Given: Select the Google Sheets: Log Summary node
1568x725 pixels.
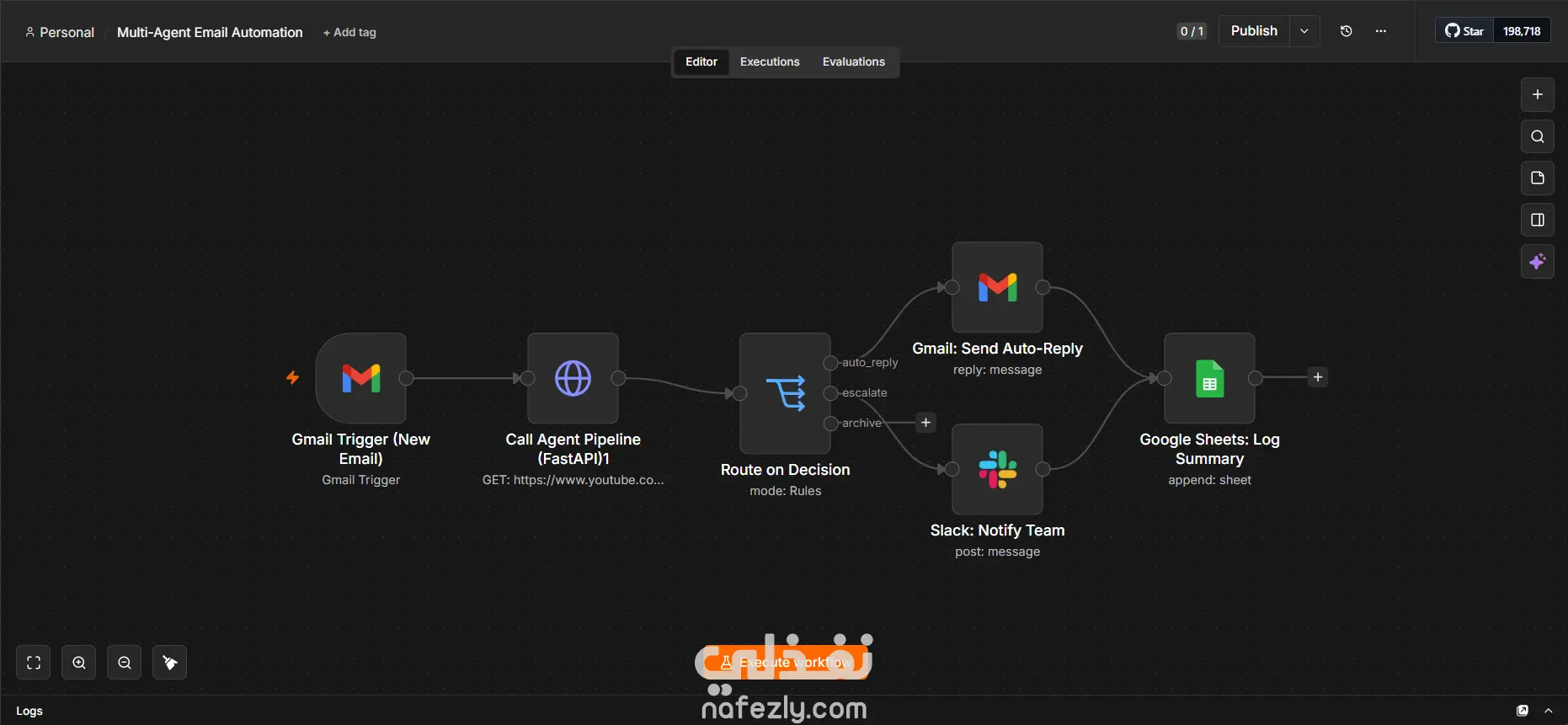Looking at the screenshot, I should pos(1209,378).
